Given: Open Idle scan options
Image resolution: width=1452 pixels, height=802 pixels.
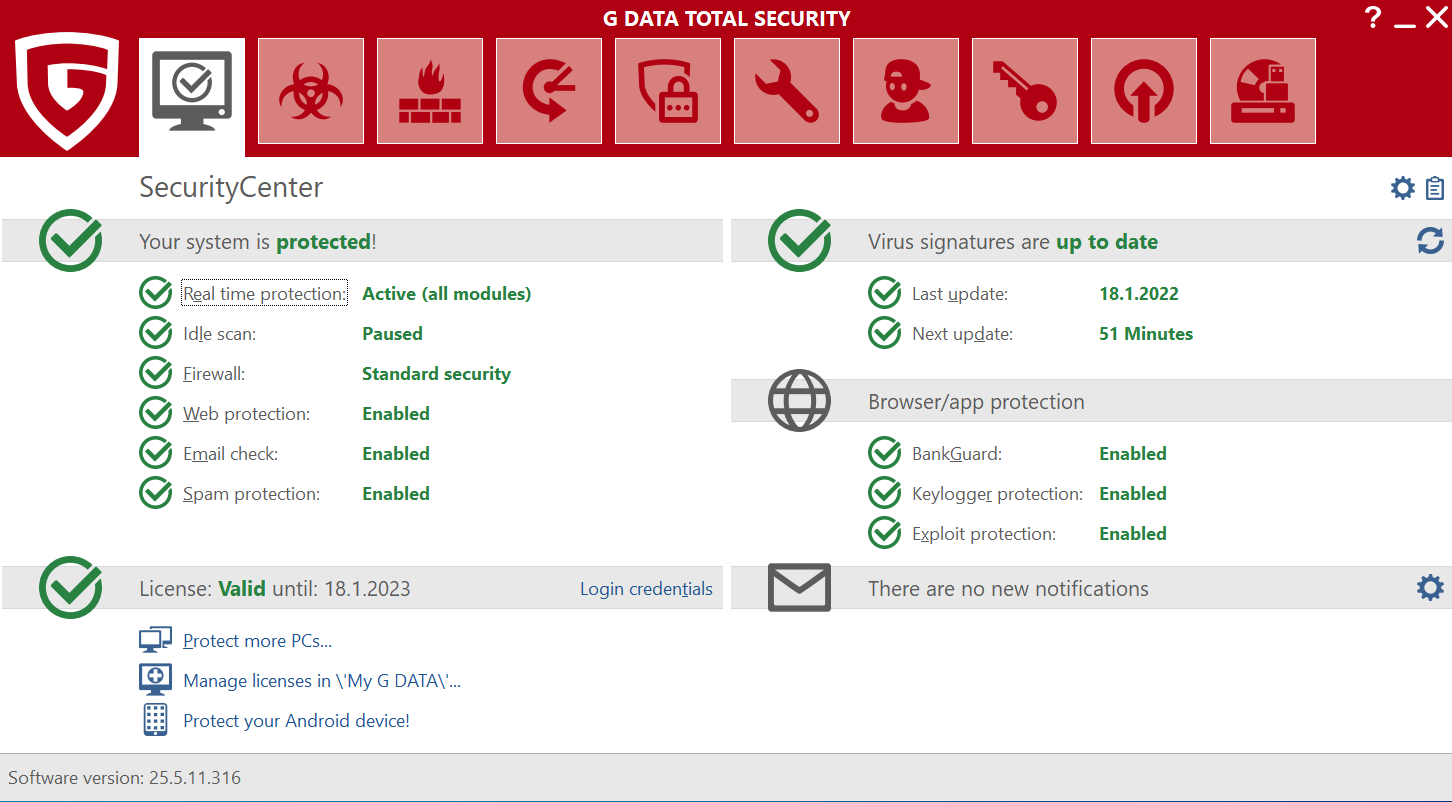Looking at the screenshot, I should click(220, 334).
